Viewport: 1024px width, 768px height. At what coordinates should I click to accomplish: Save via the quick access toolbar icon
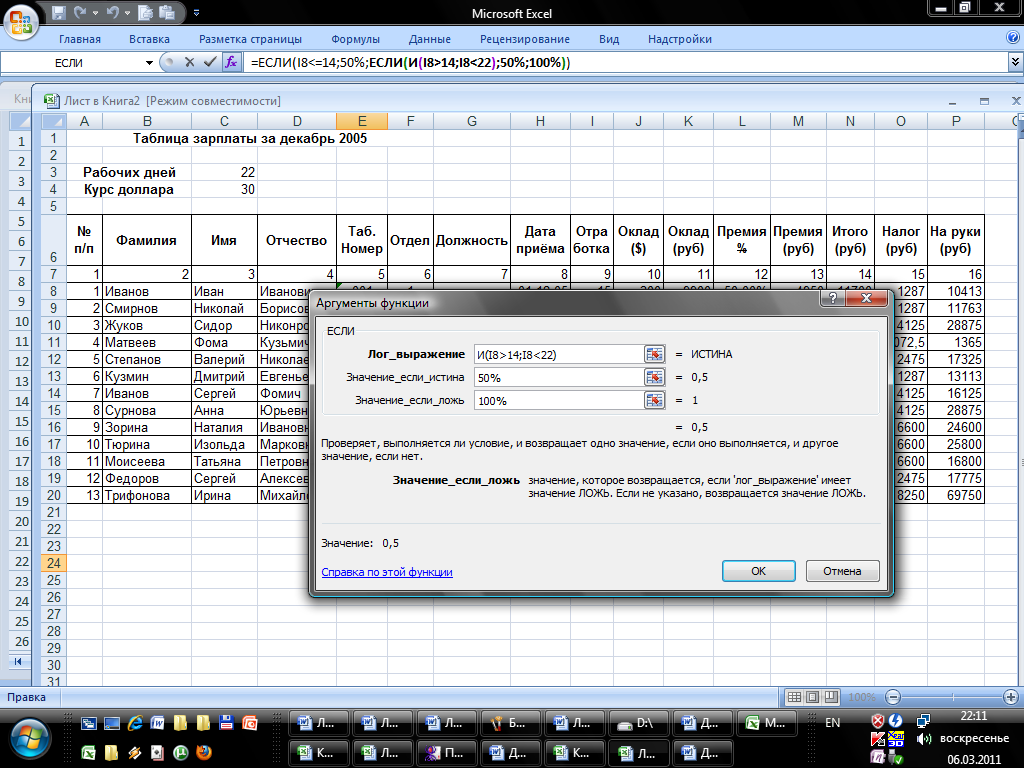tap(58, 12)
